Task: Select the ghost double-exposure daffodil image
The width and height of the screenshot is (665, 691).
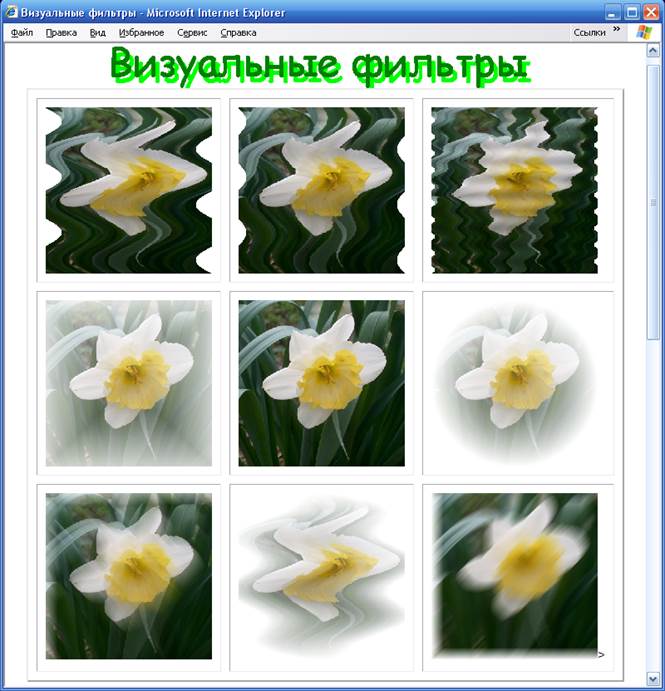Action: 129,576
